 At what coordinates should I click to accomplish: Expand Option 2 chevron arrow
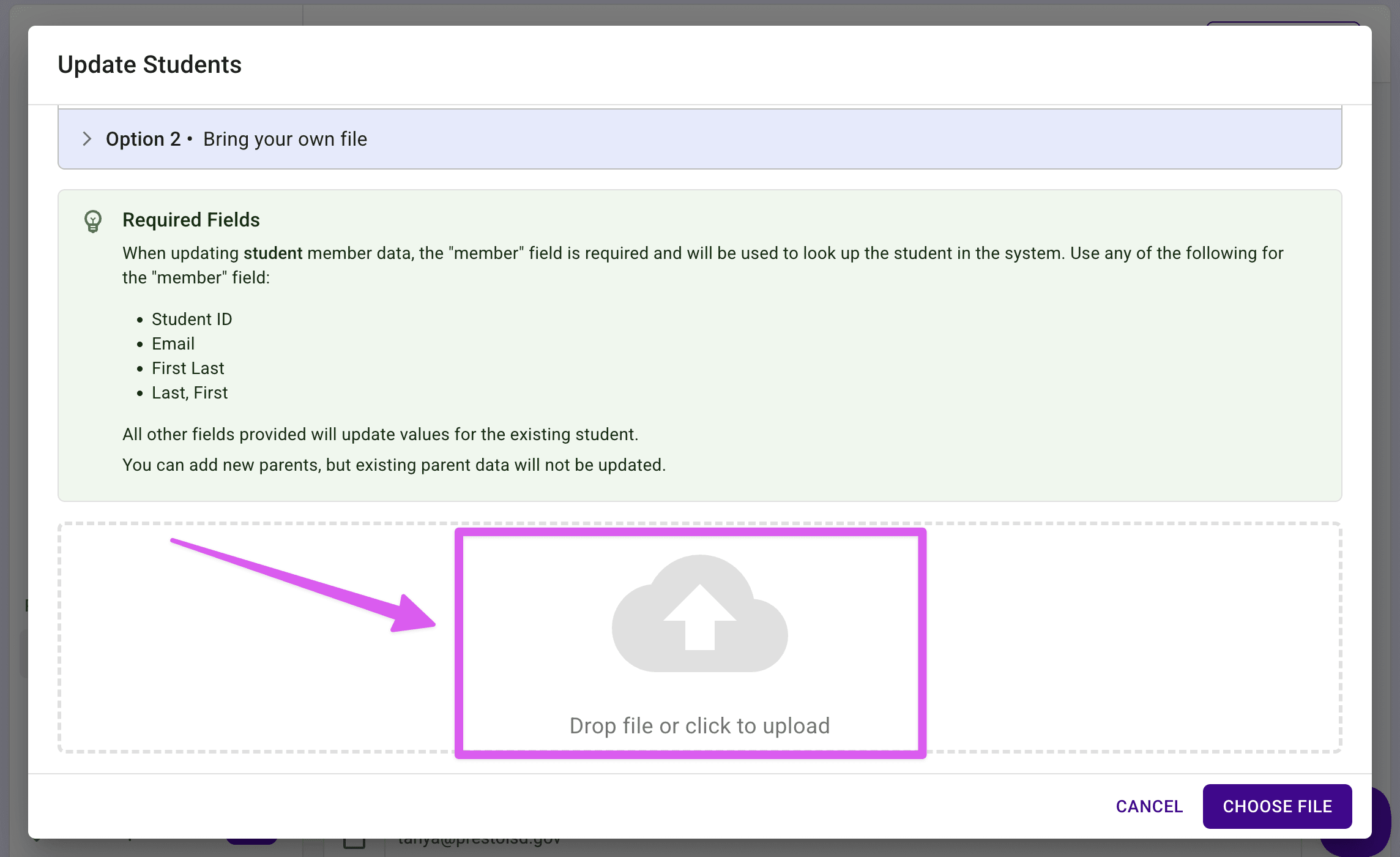[x=87, y=139]
